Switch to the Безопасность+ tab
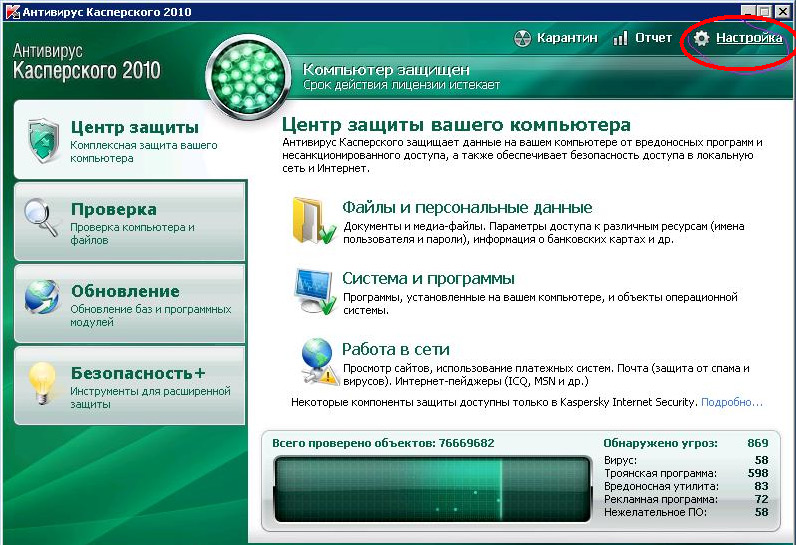This screenshot has height=545, width=796. (130, 386)
